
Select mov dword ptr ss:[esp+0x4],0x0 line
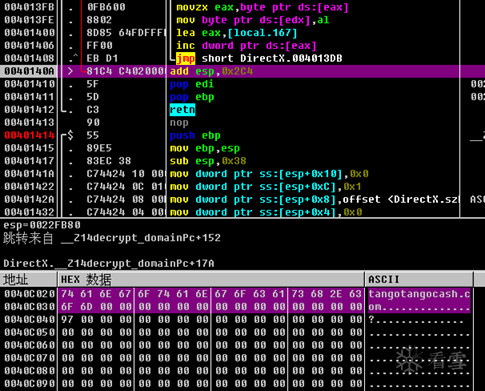[266, 212]
